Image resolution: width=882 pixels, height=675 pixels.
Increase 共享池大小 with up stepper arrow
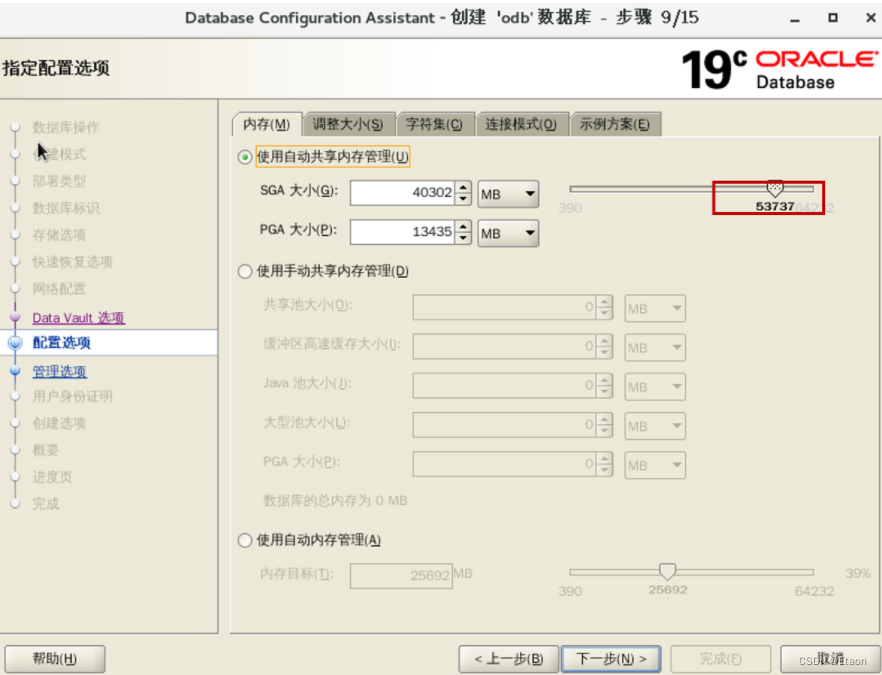click(605, 301)
